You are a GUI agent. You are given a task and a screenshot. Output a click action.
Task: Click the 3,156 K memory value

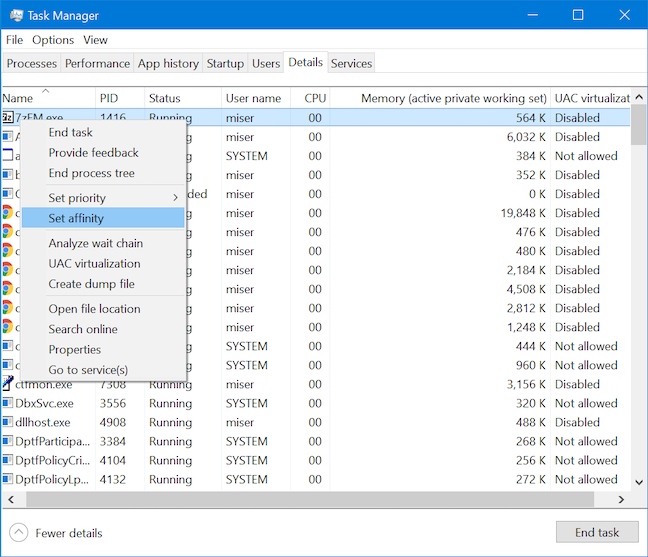(x=526, y=384)
